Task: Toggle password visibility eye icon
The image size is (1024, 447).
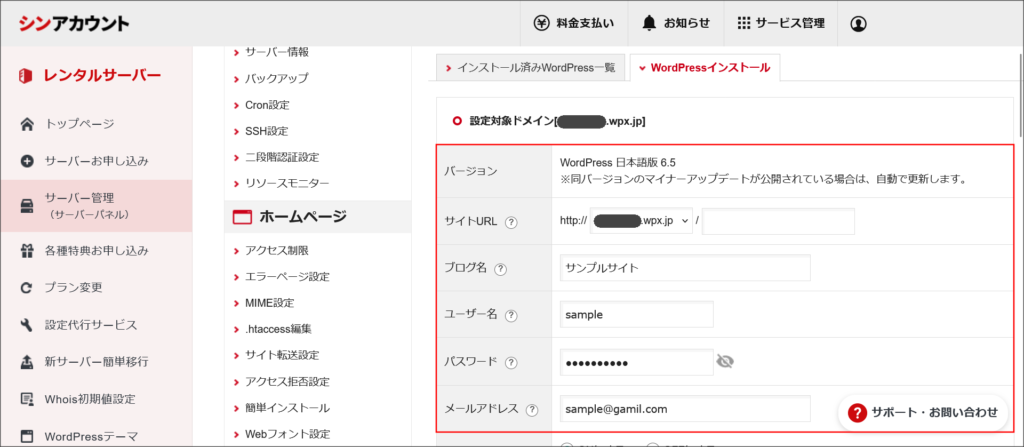Action: pos(725,361)
